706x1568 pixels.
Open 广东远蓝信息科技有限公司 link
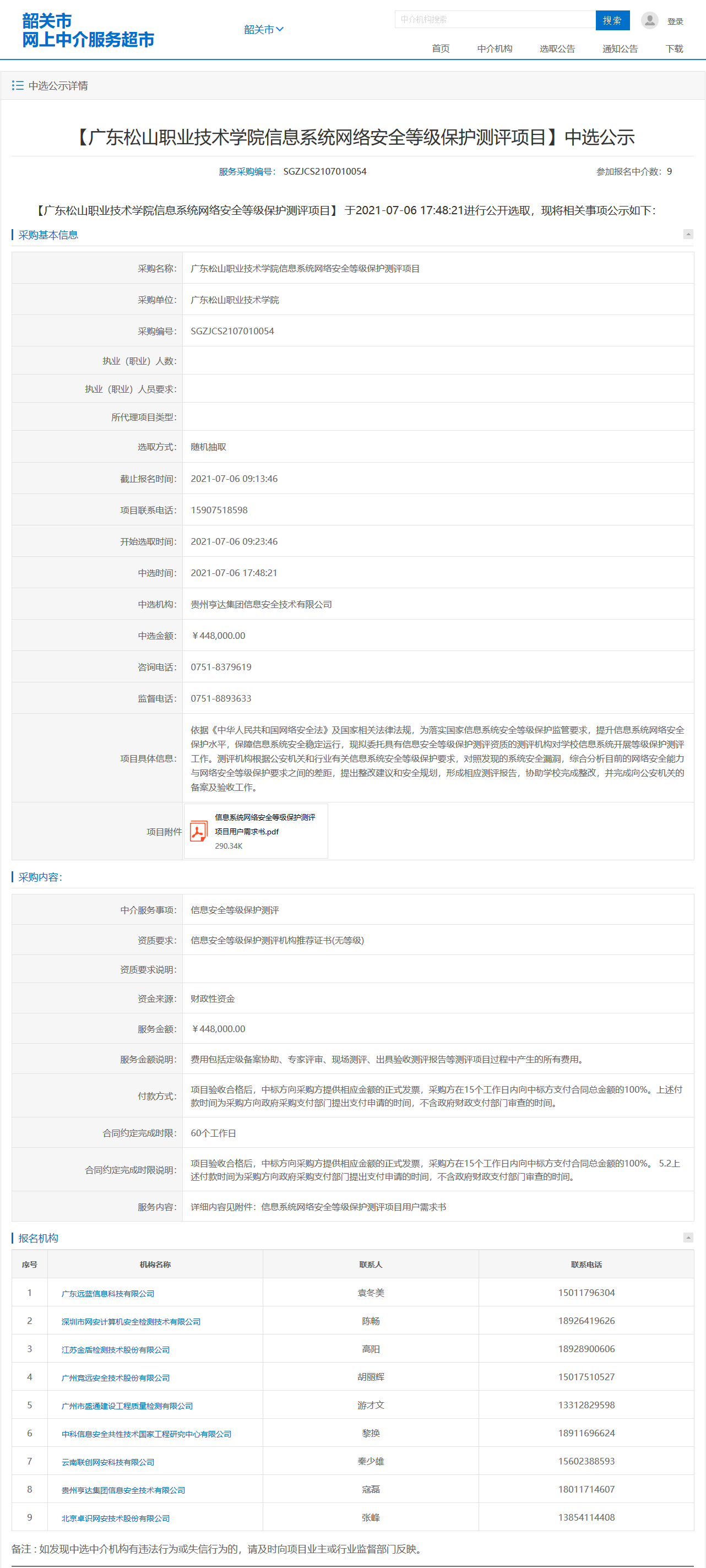[108, 1294]
